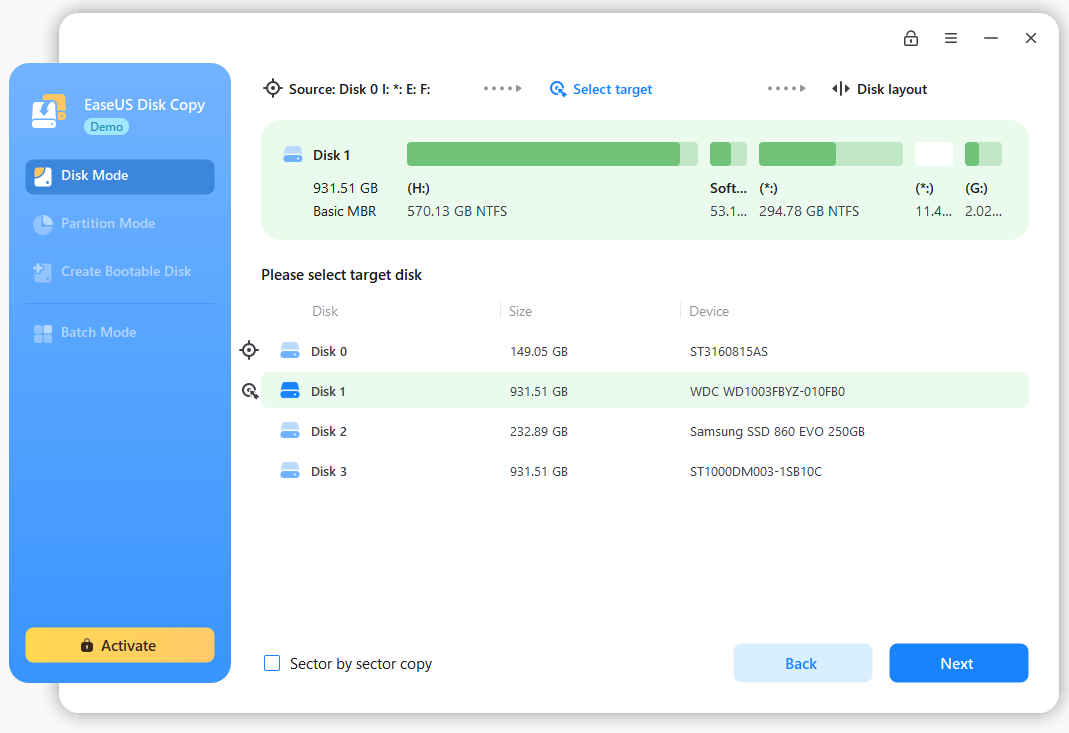Select the Disk Mode icon in sidebar
Screen dimensions: 1069x733
[44, 176]
